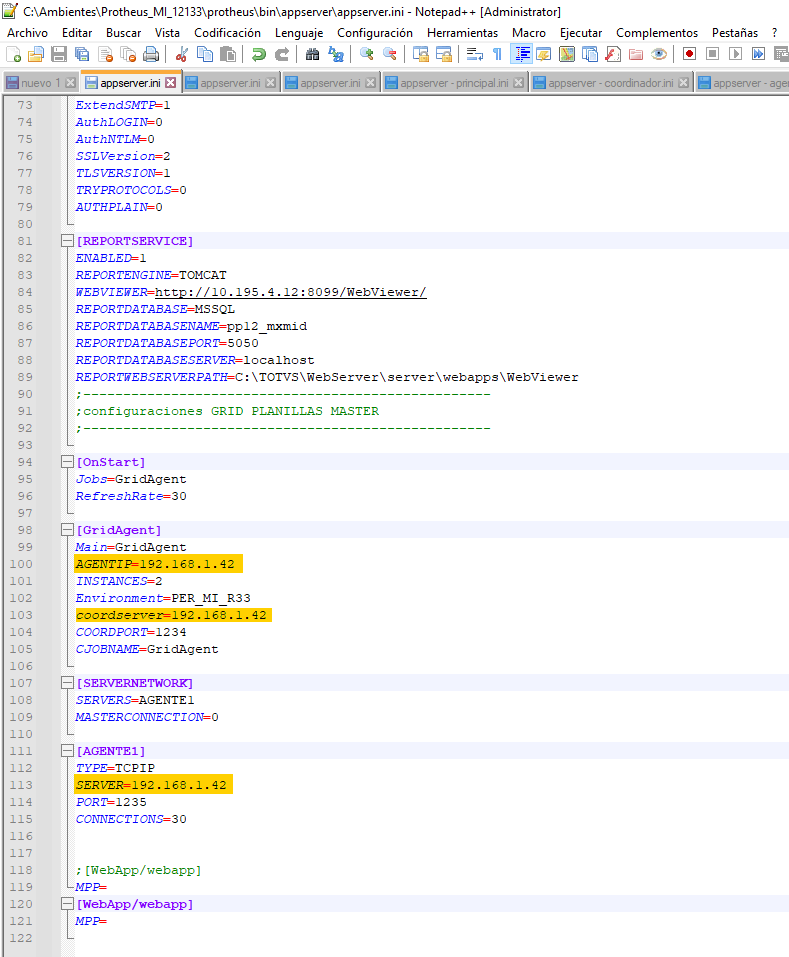Viewport: 789px width, 957px height.
Task: Zoom out with the magnifier minus icon
Action: [x=389, y=54]
